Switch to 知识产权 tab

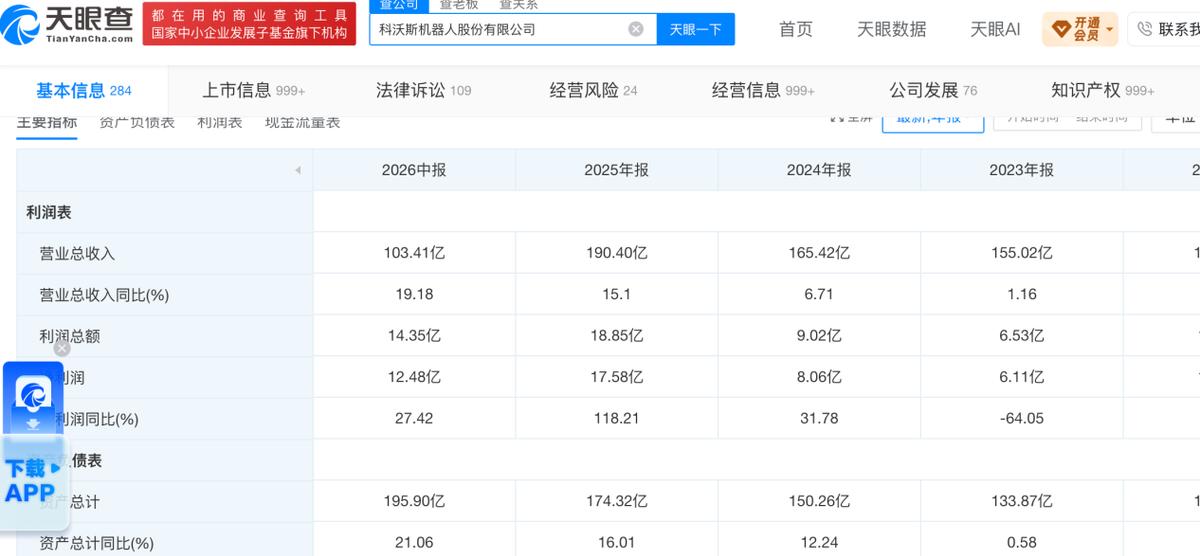(1103, 90)
